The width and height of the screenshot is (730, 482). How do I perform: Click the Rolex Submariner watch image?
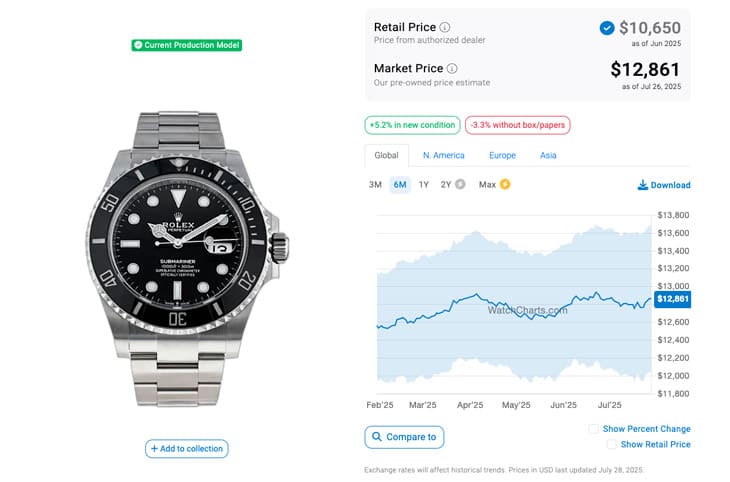[x=187, y=248]
